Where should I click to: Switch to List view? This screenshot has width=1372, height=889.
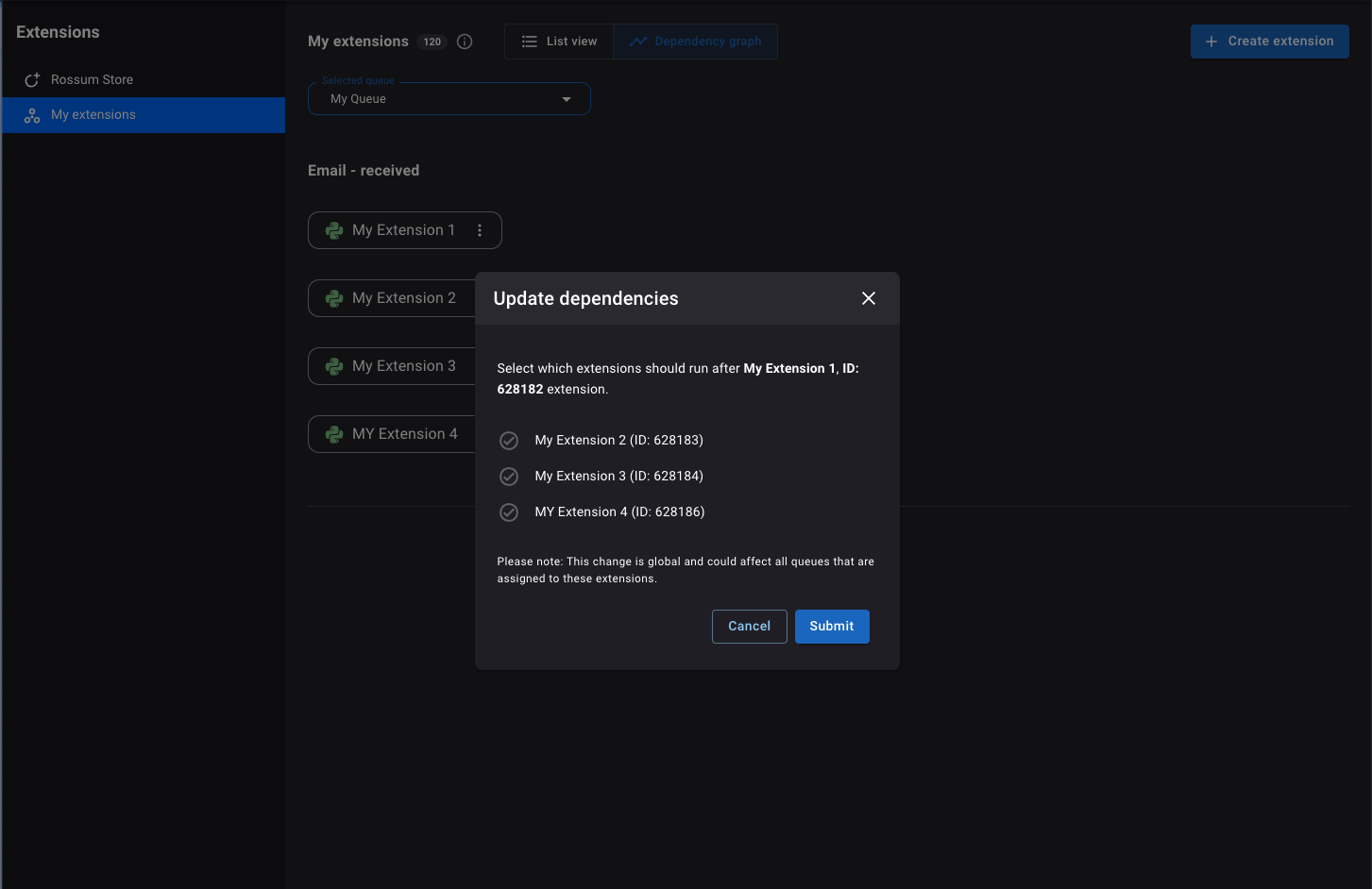[559, 42]
